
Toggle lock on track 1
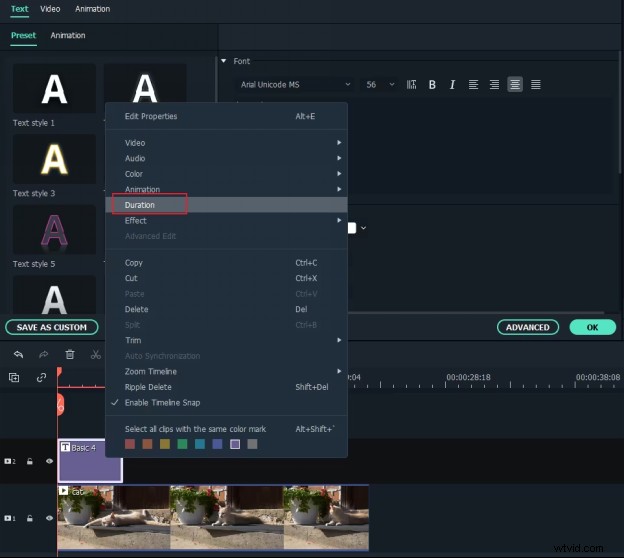[30, 518]
